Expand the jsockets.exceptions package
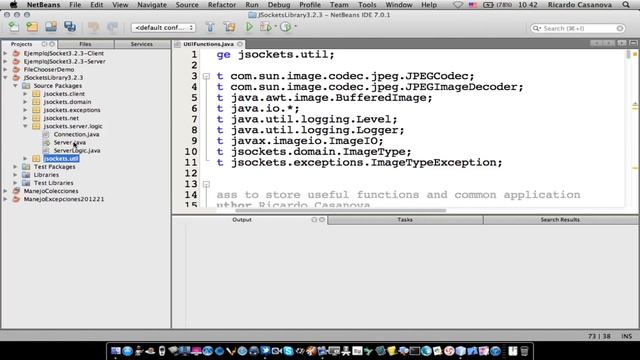The width and height of the screenshot is (640, 360). pyautogui.click(x=25, y=110)
